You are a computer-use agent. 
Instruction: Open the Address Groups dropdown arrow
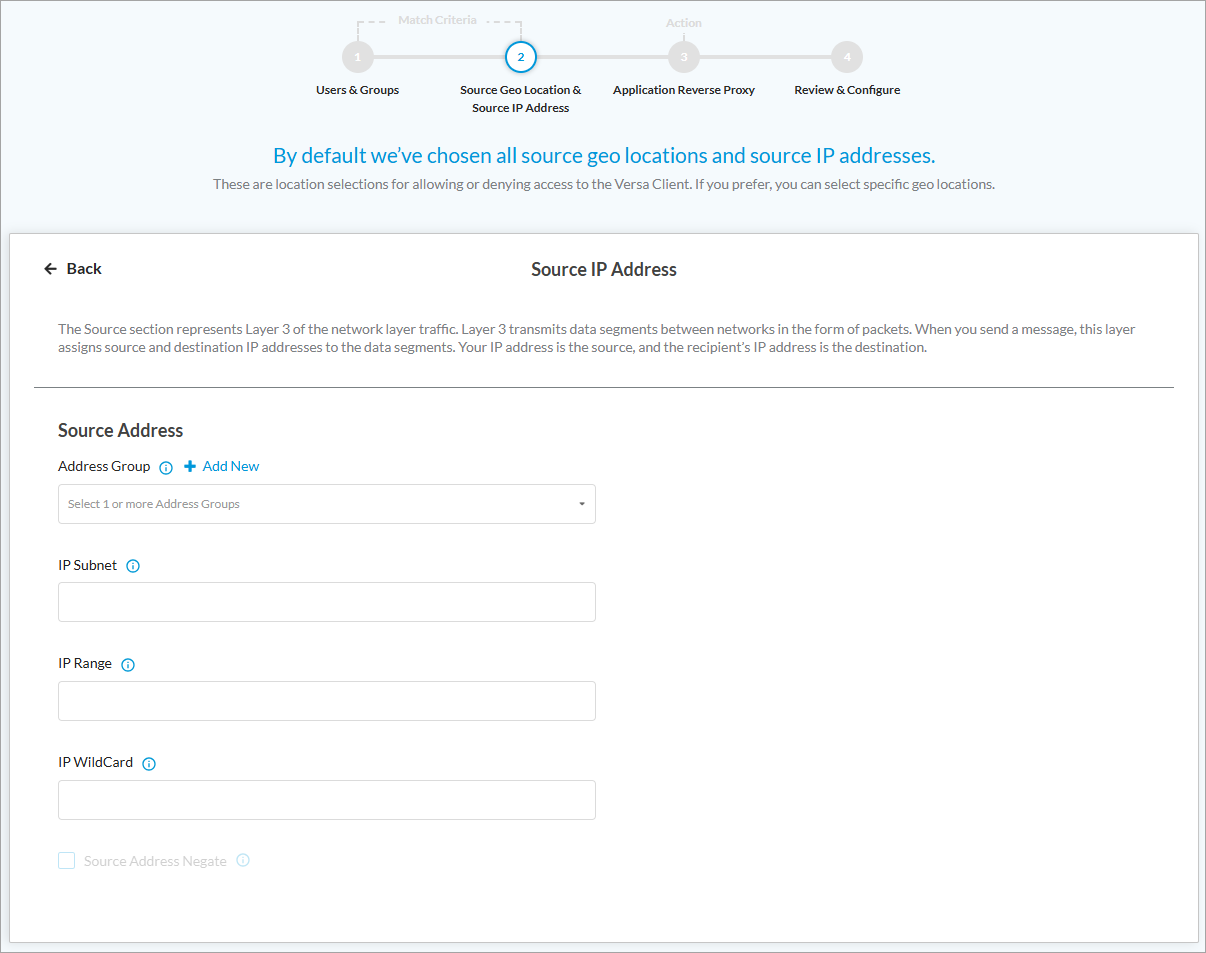[x=582, y=504]
